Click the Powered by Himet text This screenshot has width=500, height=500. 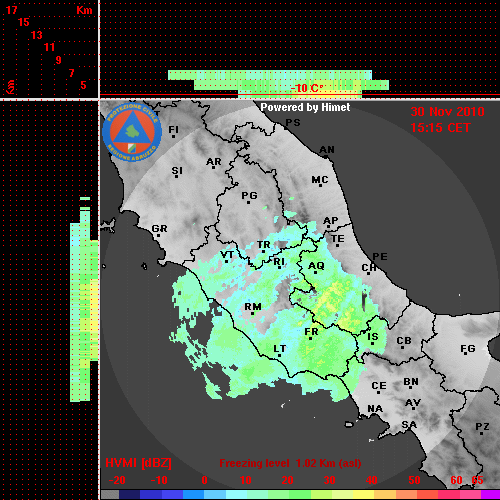click(x=305, y=107)
